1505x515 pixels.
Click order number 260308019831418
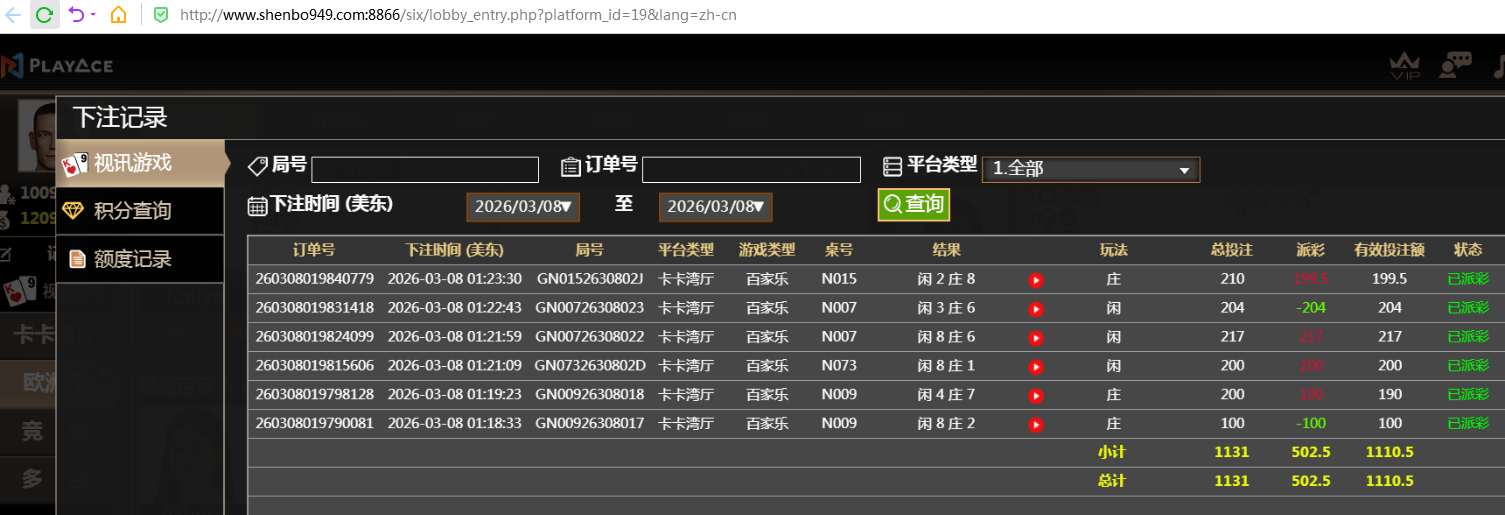pos(315,308)
